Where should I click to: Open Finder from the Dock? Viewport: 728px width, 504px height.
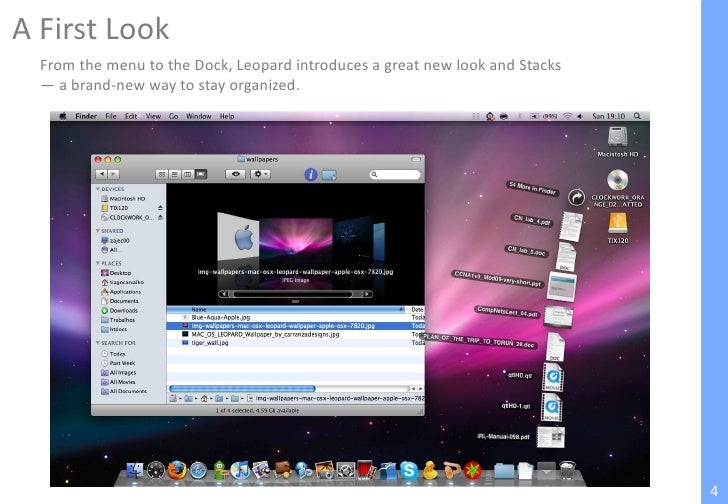click(x=135, y=470)
